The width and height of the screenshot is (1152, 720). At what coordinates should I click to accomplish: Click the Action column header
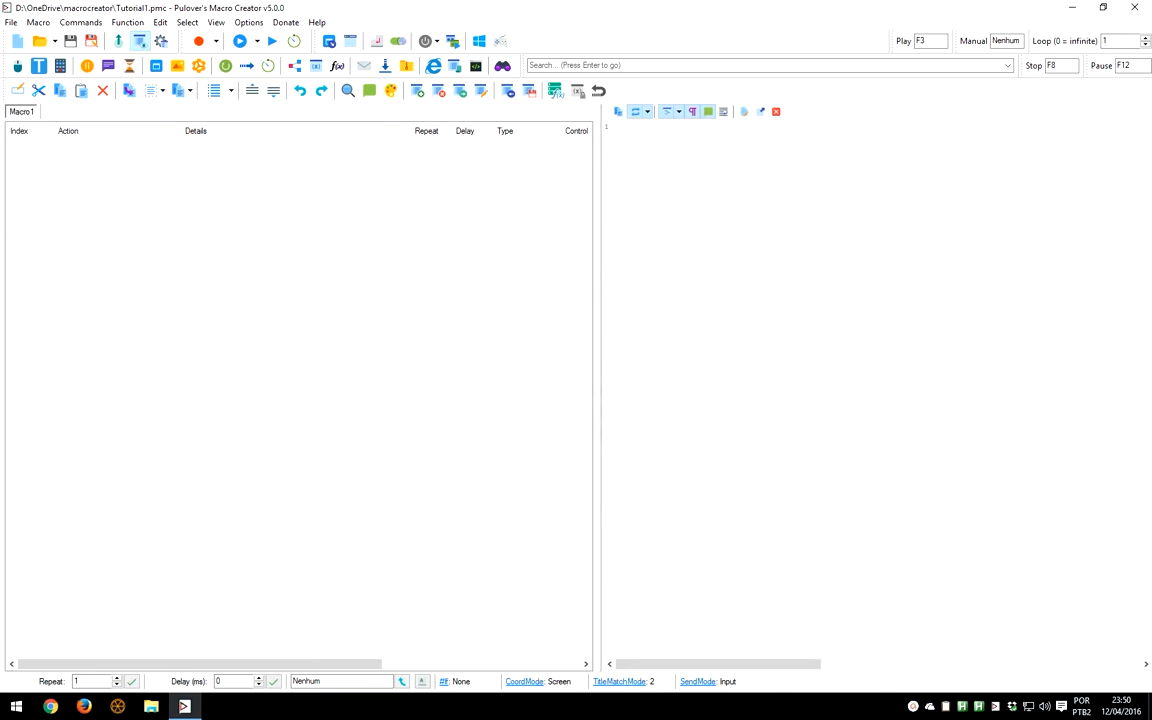click(68, 131)
